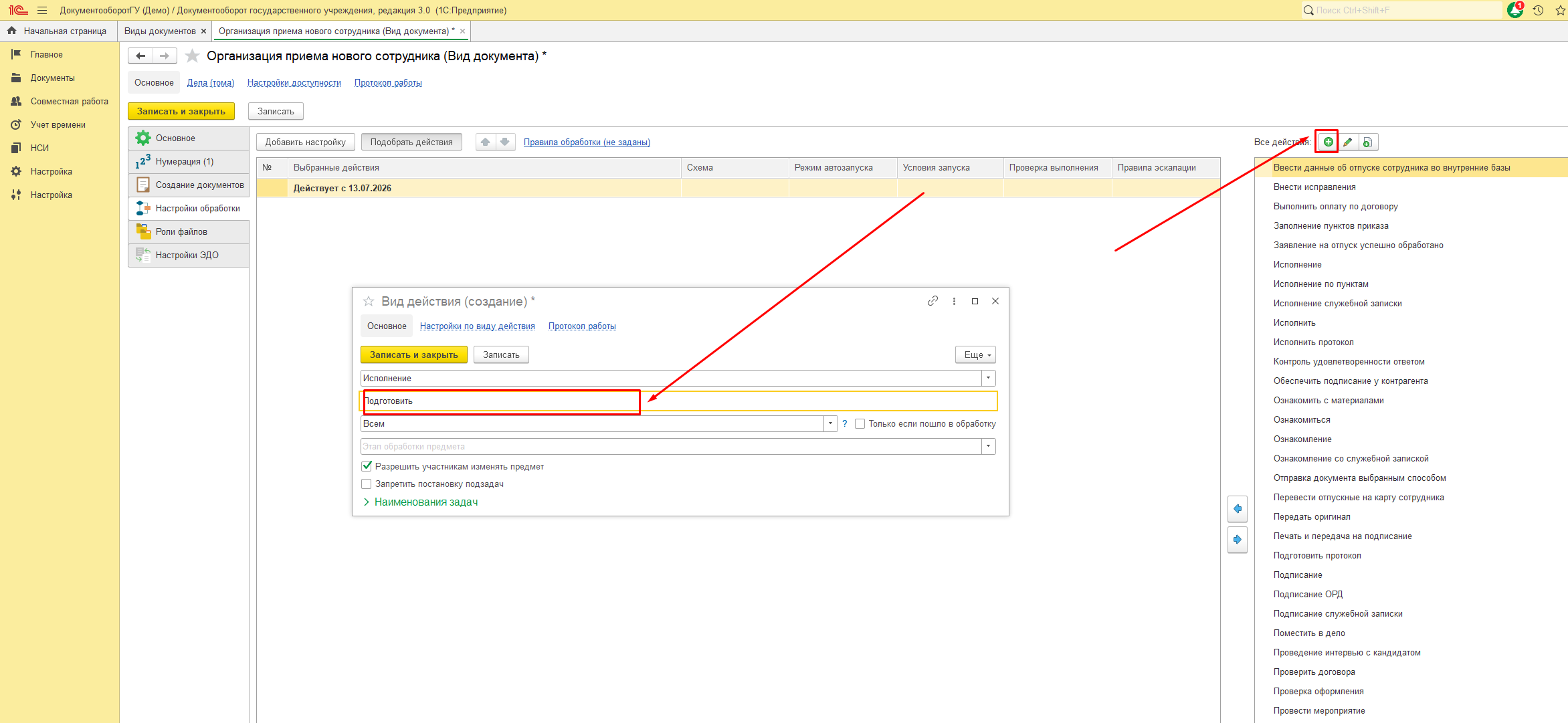Image resolution: width=1568 pixels, height=723 pixels.
Task: Open the notifications bell
Action: [1514, 10]
